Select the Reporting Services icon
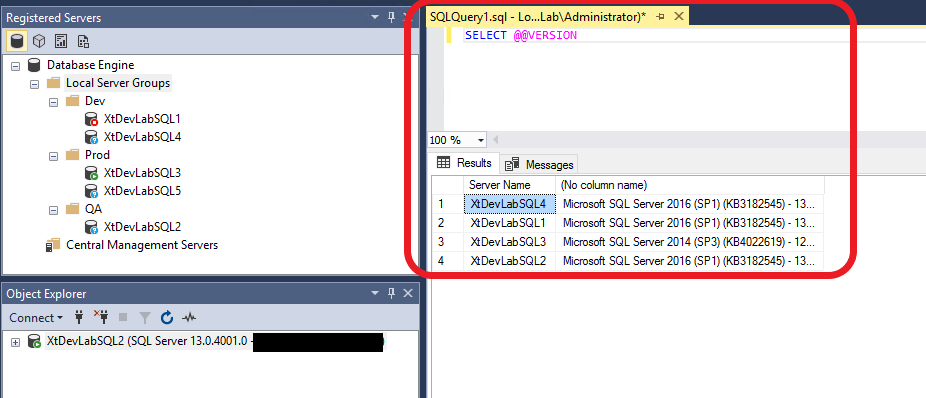Viewport: 926px width, 398px height. click(61, 41)
